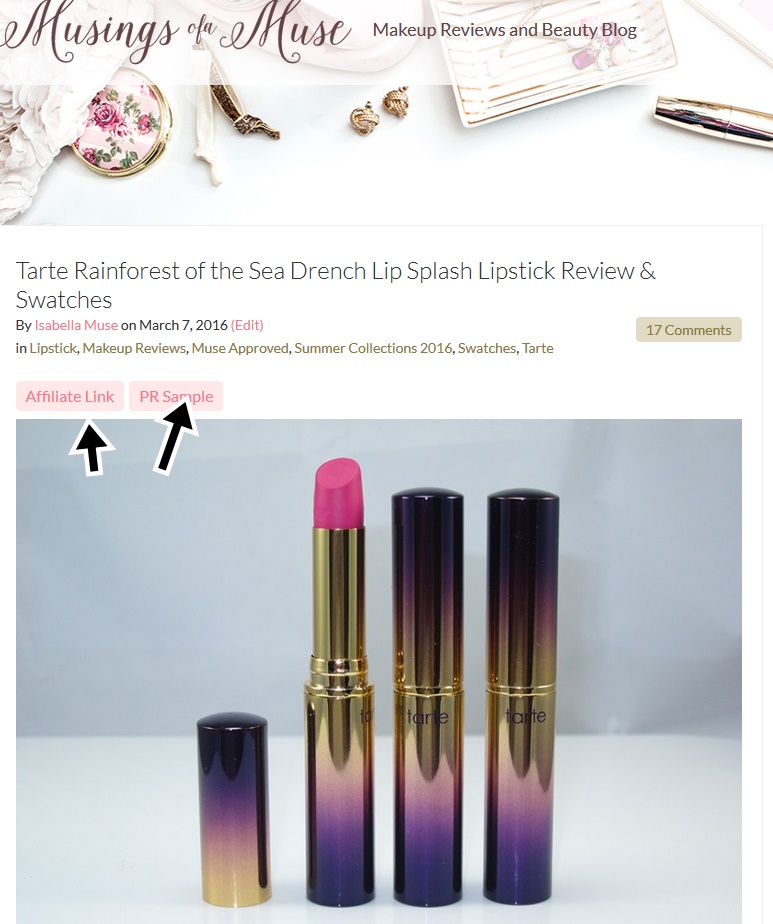Image resolution: width=773 pixels, height=924 pixels.
Task: Click the (Edit) post link
Action: tap(247, 325)
